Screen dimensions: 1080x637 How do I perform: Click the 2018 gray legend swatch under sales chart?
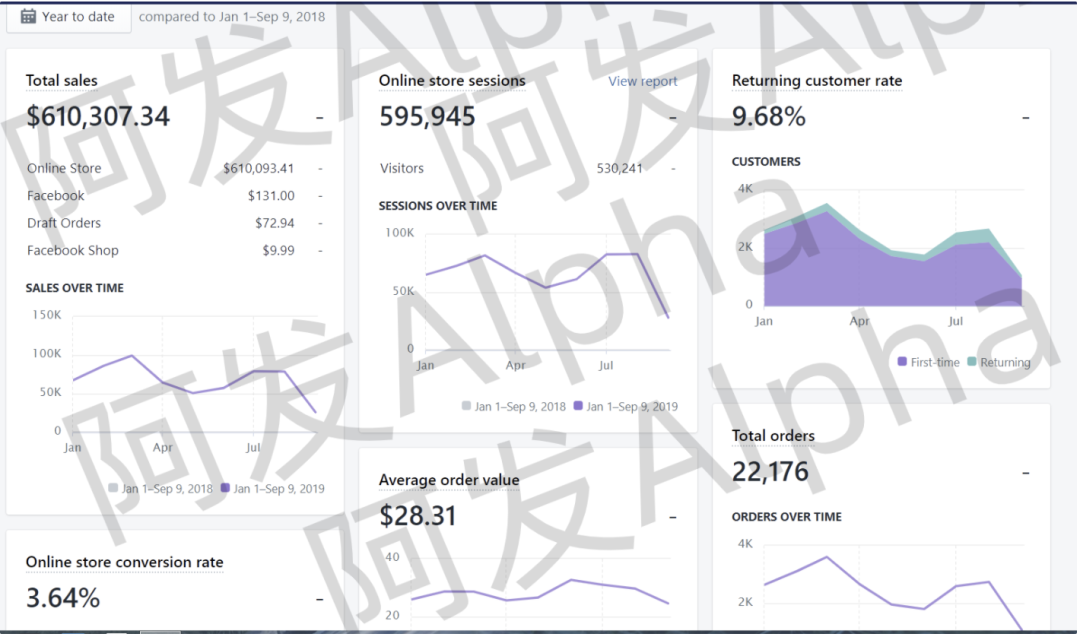tap(114, 488)
